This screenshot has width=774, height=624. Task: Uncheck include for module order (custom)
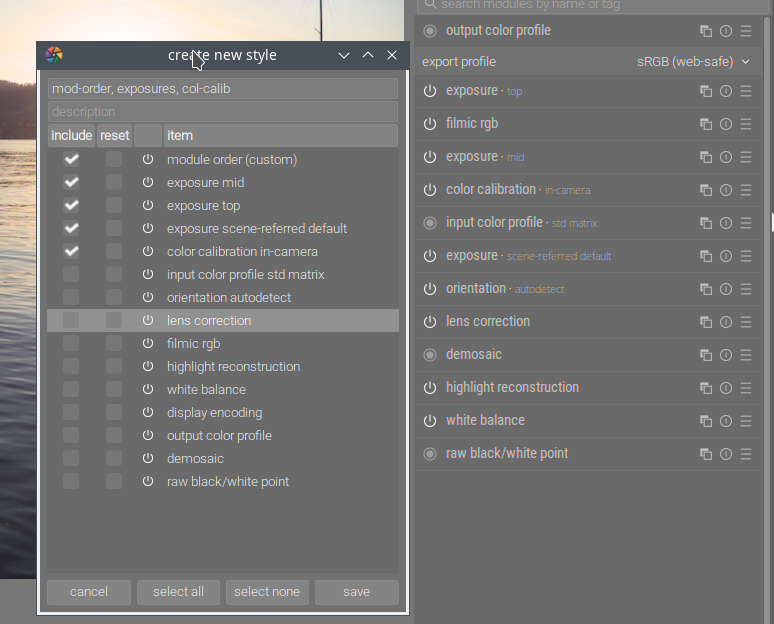[x=71, y=159]
